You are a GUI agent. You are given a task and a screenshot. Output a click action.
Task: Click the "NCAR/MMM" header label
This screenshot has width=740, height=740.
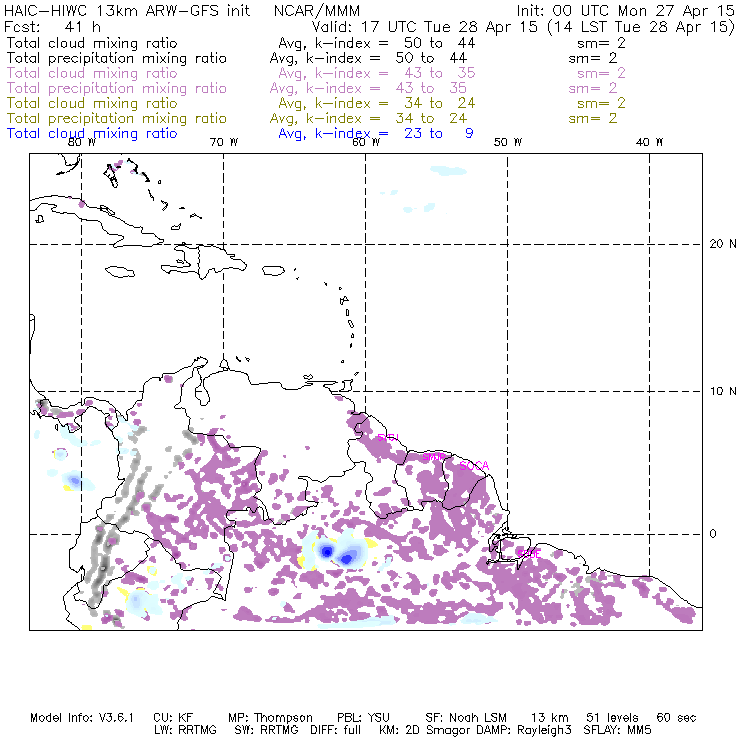(x=317, y=11)
